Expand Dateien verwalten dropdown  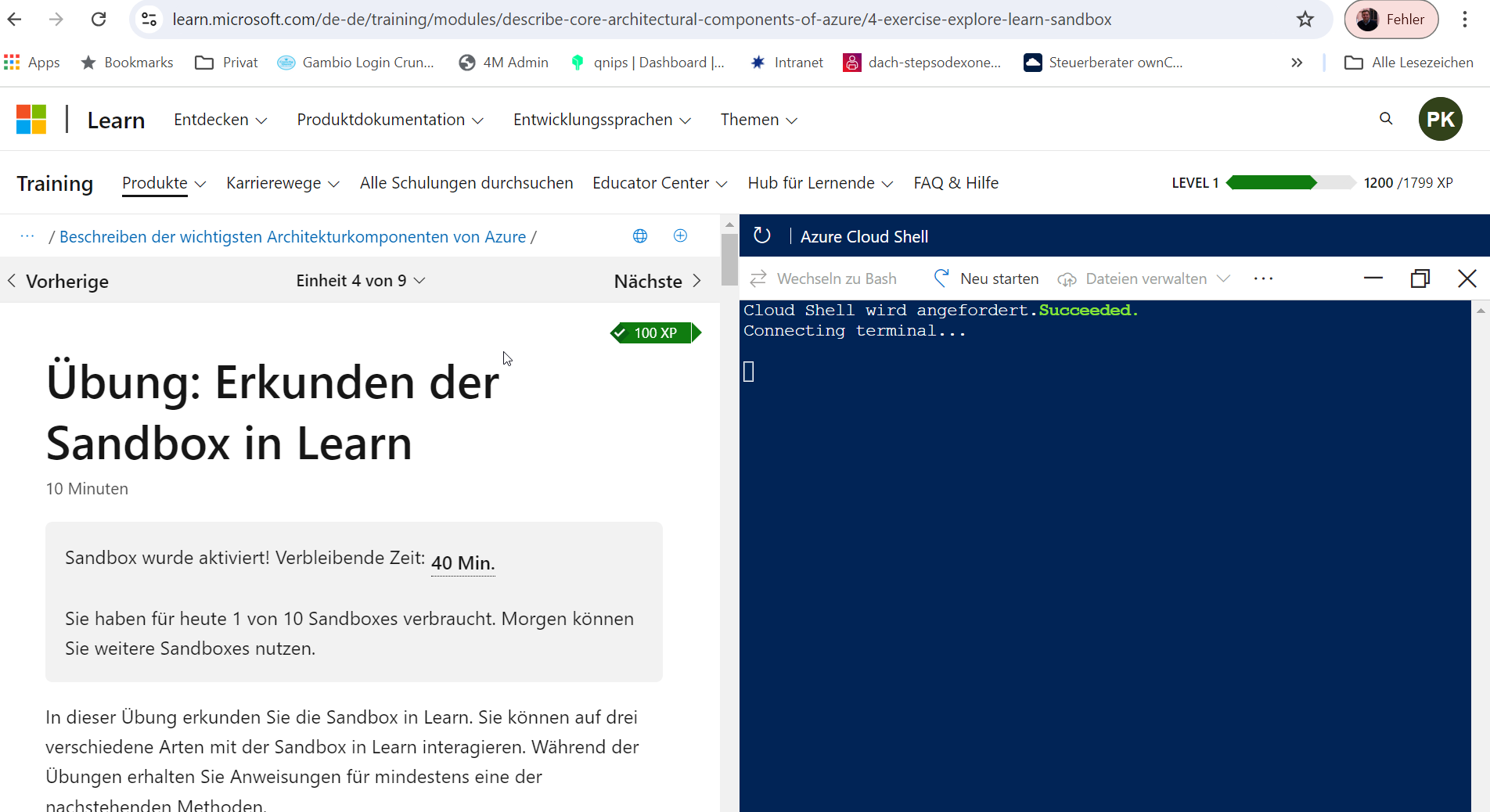coord(1144,278)
